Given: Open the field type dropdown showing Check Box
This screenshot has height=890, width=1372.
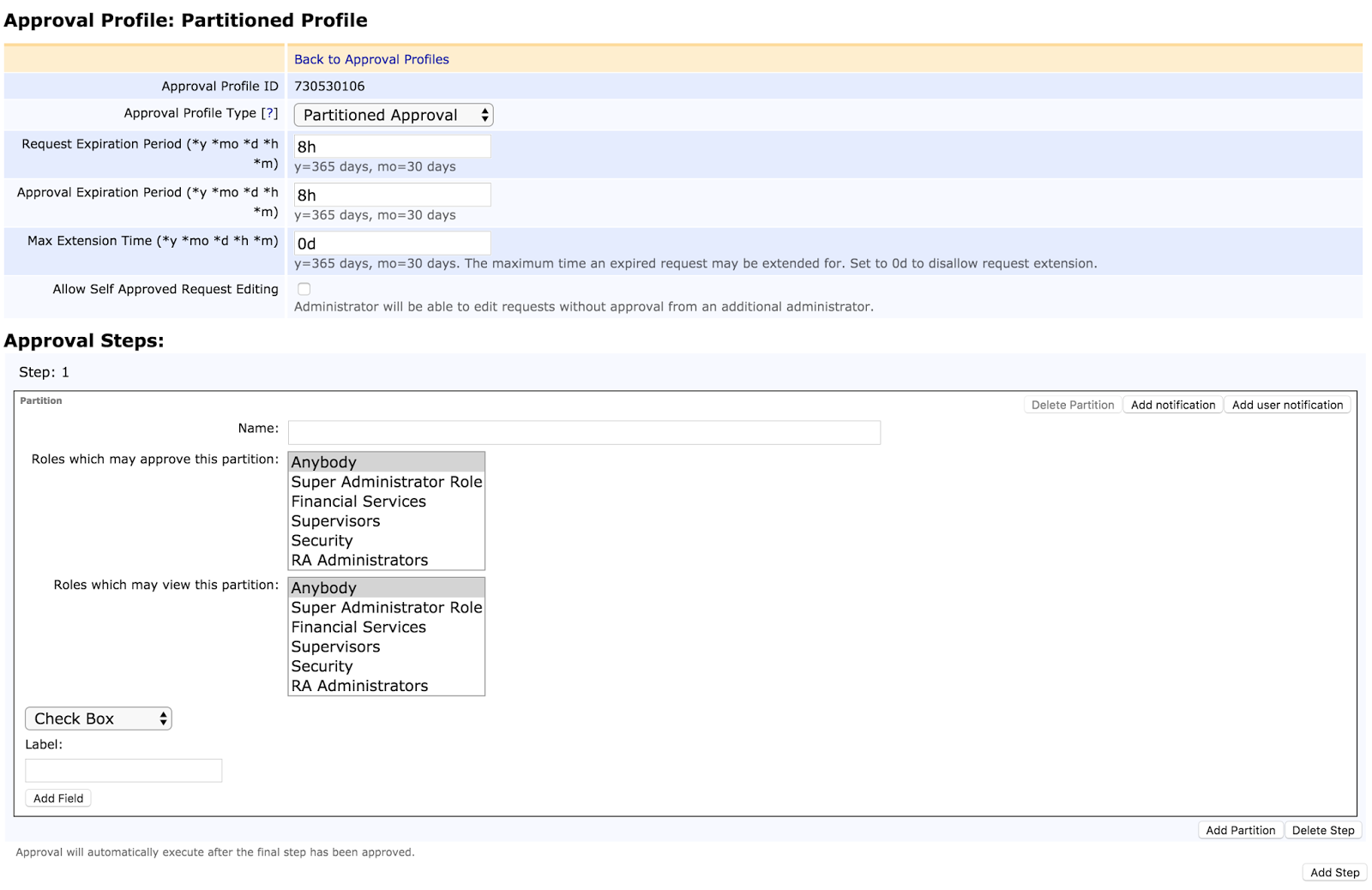Looking at the screenshot, I should (97, 719).
